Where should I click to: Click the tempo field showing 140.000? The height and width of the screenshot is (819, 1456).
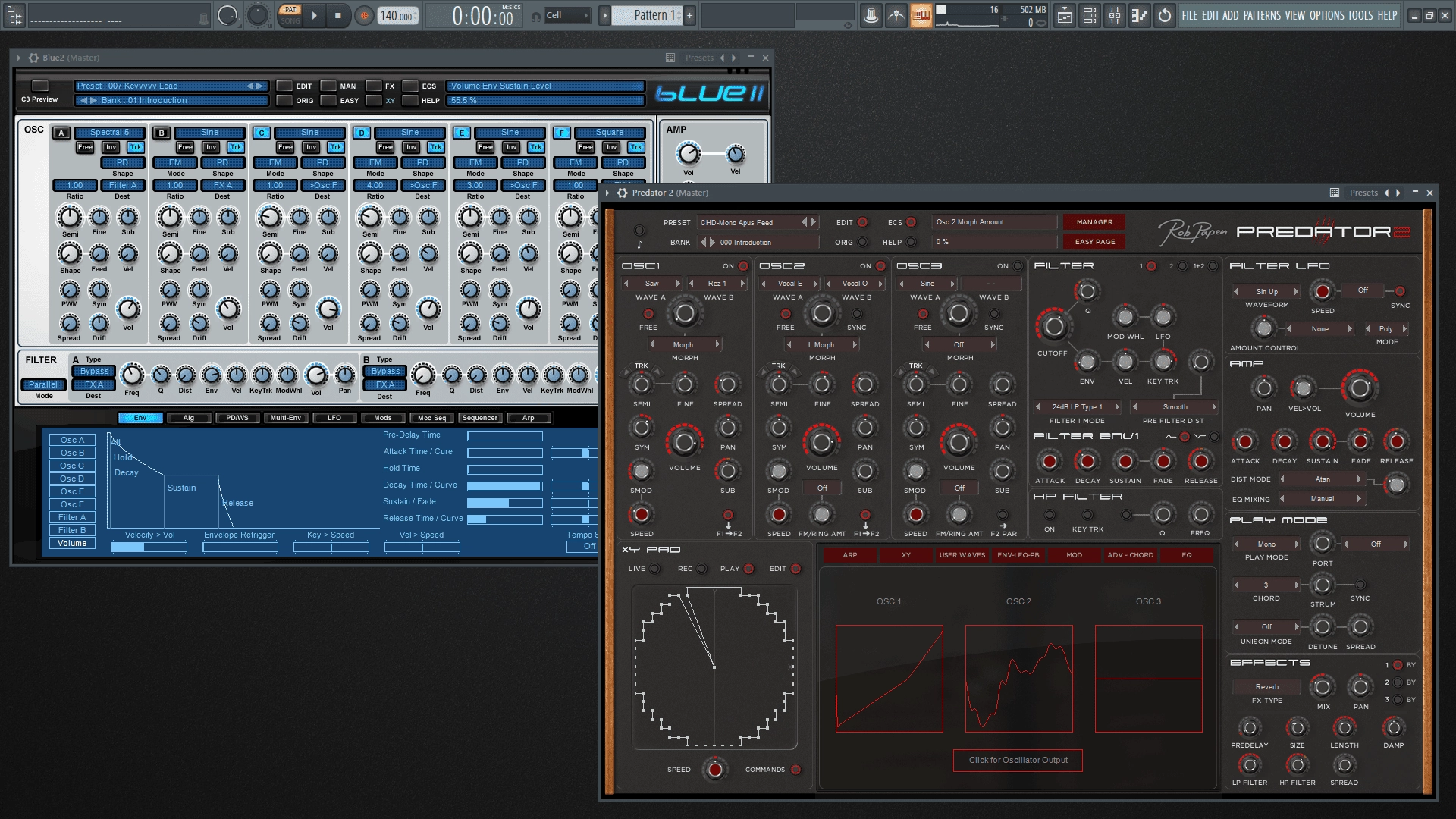pyautogui.click(x=397, y=16)
